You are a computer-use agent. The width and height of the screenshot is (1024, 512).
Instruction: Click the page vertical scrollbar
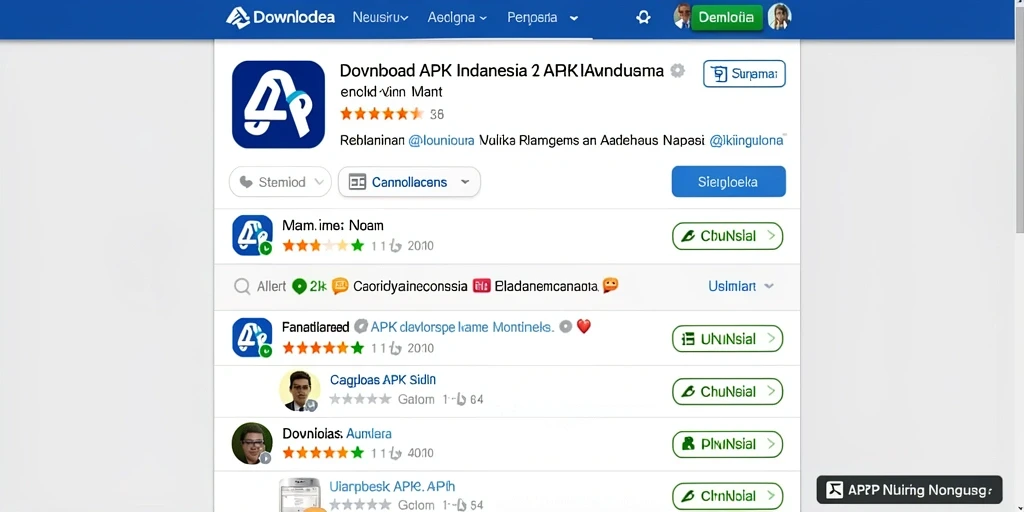tap(1019, 118)
